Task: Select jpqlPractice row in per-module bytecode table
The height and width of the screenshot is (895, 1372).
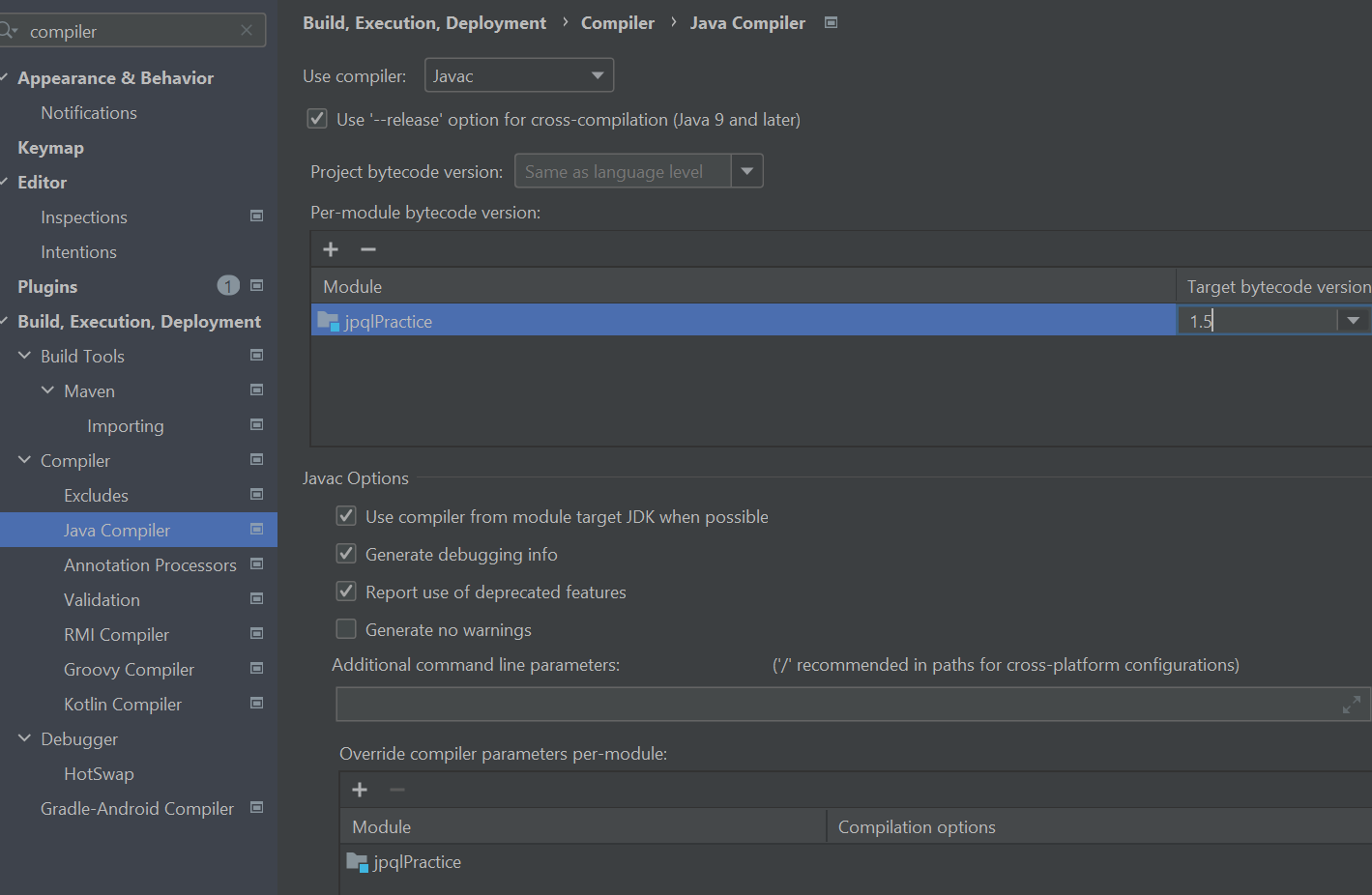Action: tap(743, 321)
